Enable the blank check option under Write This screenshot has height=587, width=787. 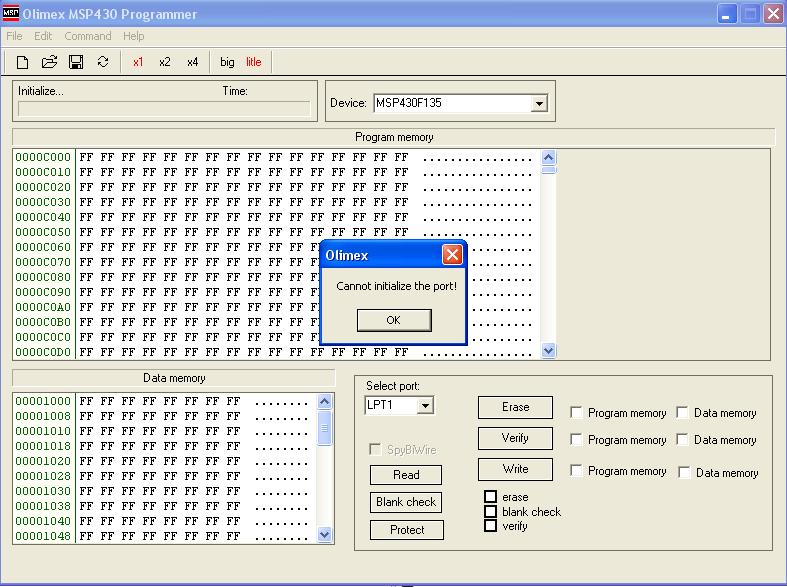click(490, 511)
